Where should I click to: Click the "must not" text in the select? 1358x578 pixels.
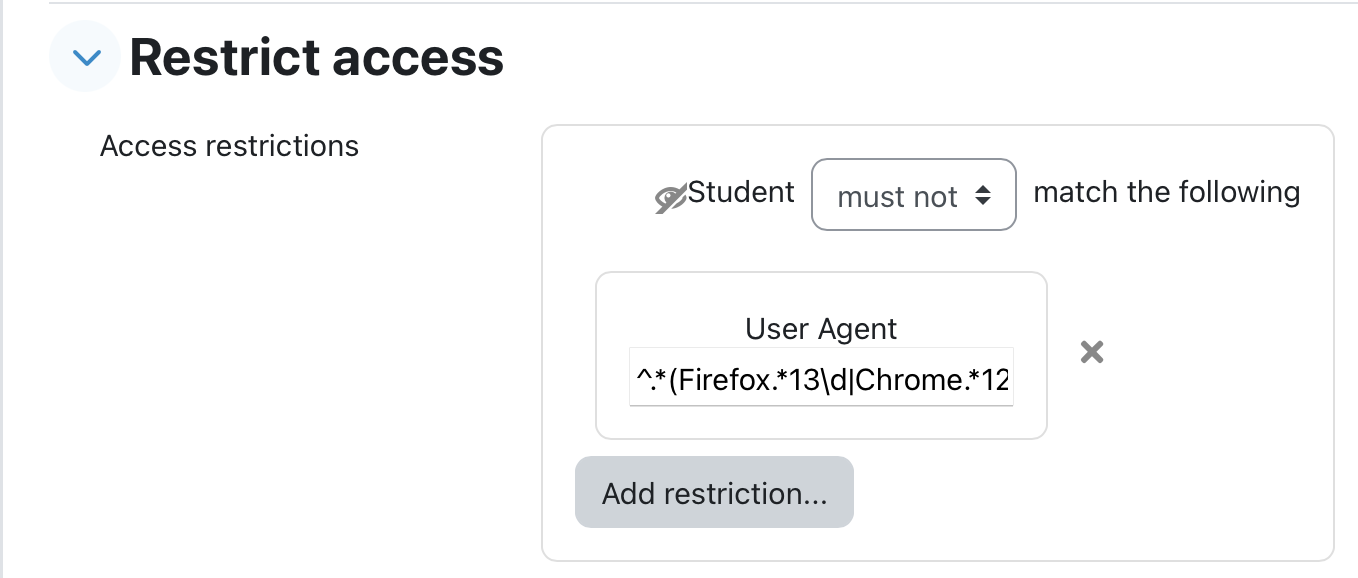[x=897, y=197]
